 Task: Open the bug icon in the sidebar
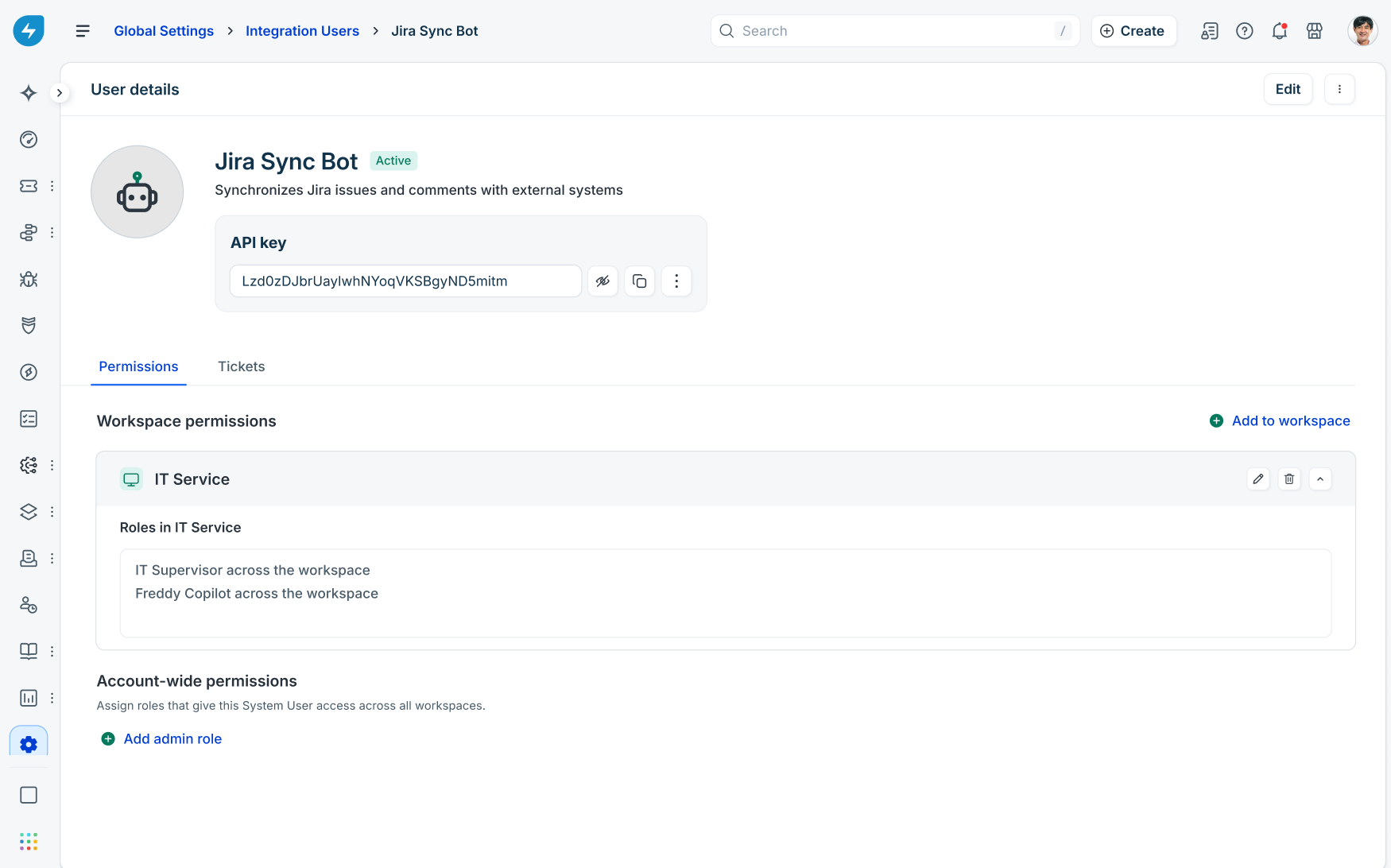(x=29, y=279)
